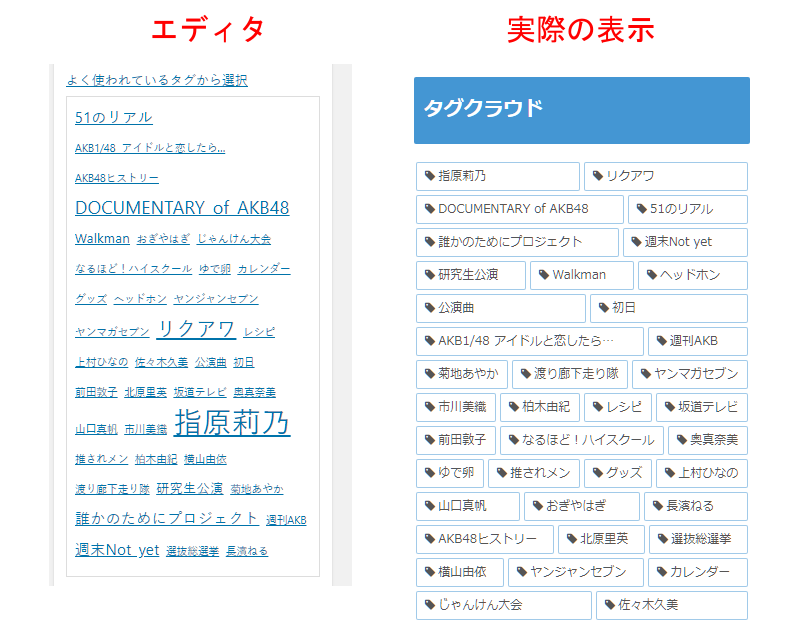The height and width of the screenshot is (642, 793).
Task: Click the tag icon beside 51のリアル button
Action: pyautogui.click(x=642, y=209)
